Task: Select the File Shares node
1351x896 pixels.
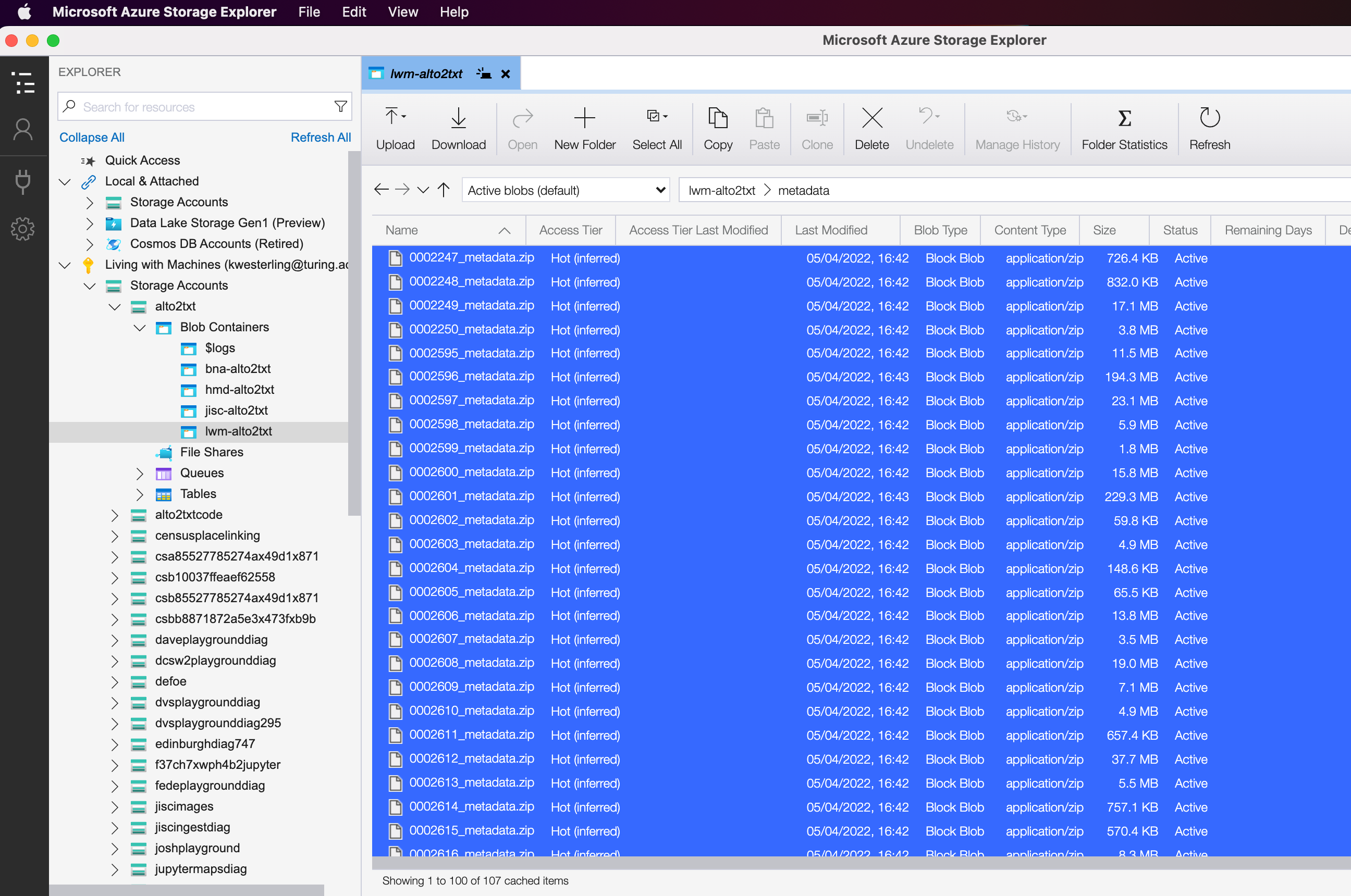Action: click(212, 453)
